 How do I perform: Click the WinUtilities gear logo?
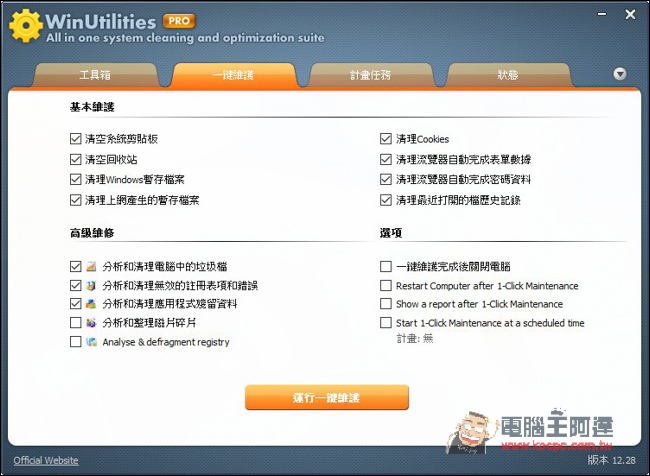coord(26,26)
